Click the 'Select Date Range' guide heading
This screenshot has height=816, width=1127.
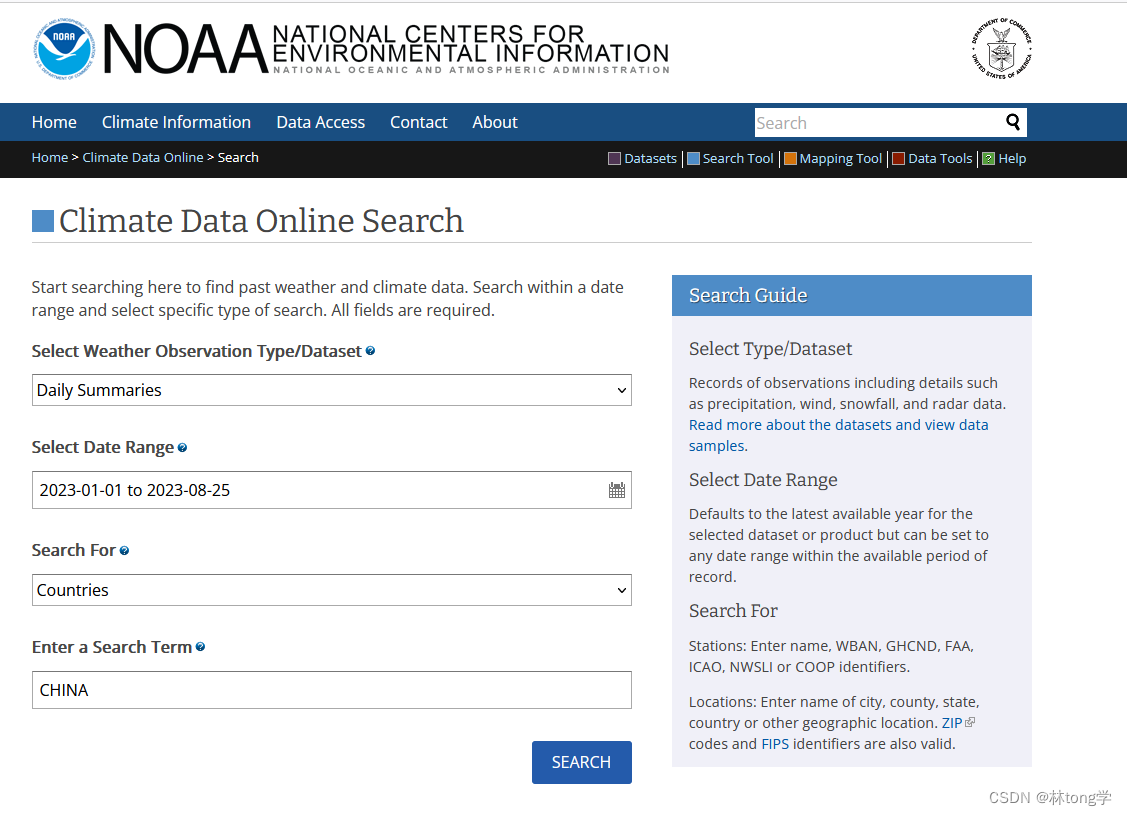[x=763, y=480]
